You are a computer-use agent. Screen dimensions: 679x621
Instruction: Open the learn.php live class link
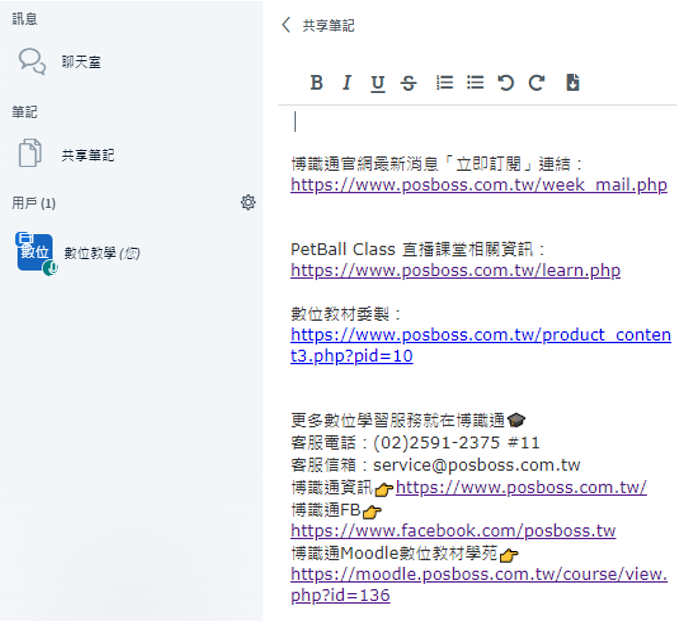pos(455,270)
